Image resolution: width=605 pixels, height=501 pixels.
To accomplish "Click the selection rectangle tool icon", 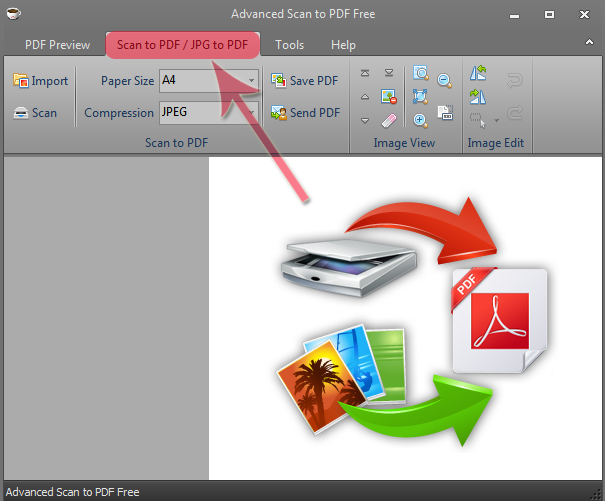I will click(x=478, y=120).
